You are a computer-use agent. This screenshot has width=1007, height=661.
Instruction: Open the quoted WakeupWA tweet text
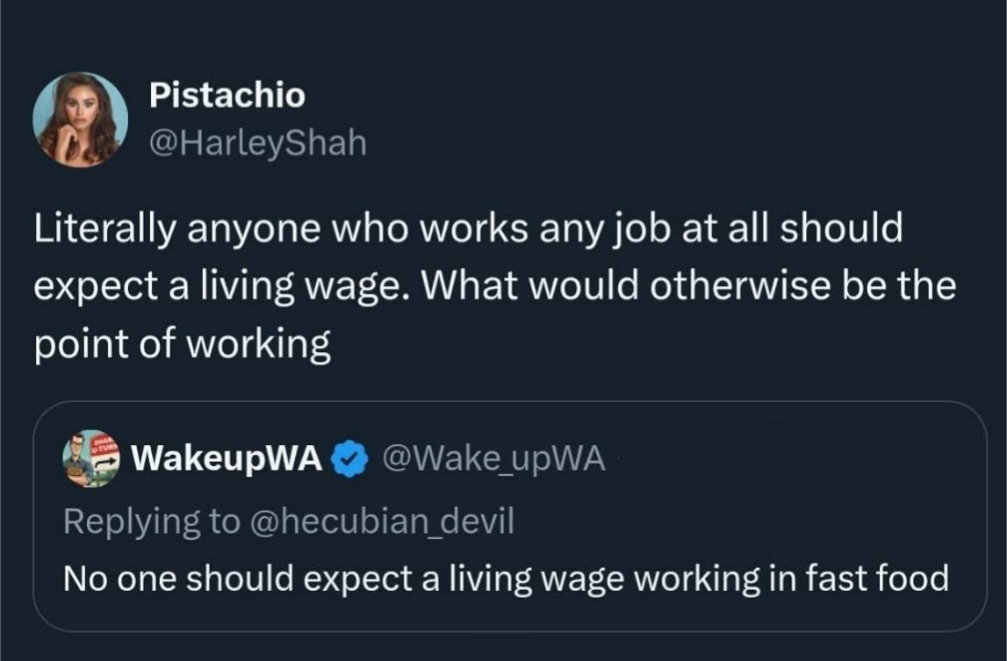[x=505, y=578]
